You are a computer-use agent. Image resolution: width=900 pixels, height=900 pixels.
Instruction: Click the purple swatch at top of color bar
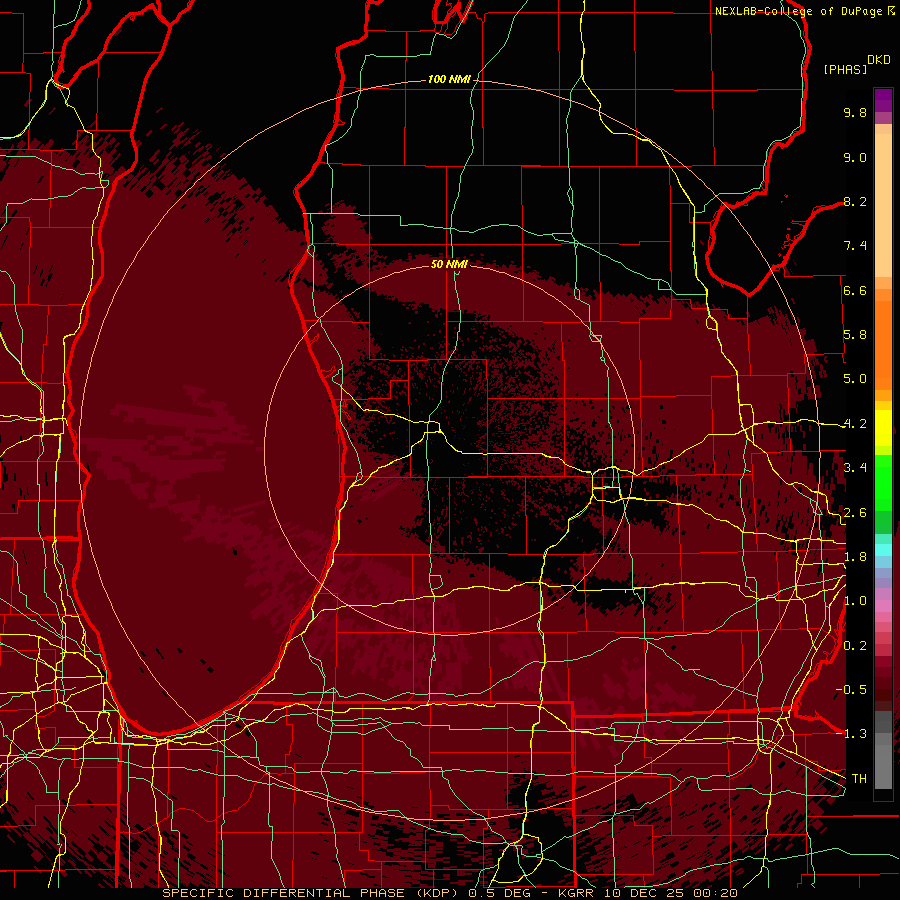click(883, 100)
